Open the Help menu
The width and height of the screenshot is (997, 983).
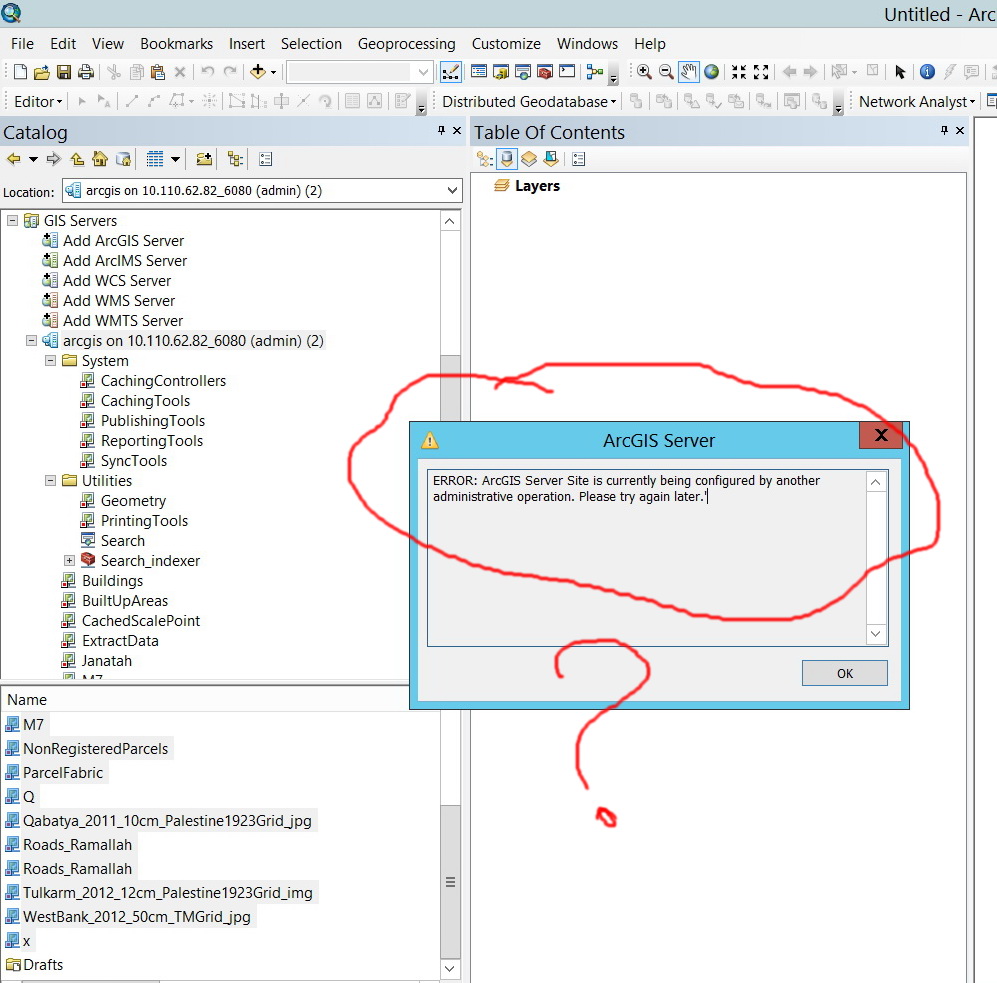point(649,44)
